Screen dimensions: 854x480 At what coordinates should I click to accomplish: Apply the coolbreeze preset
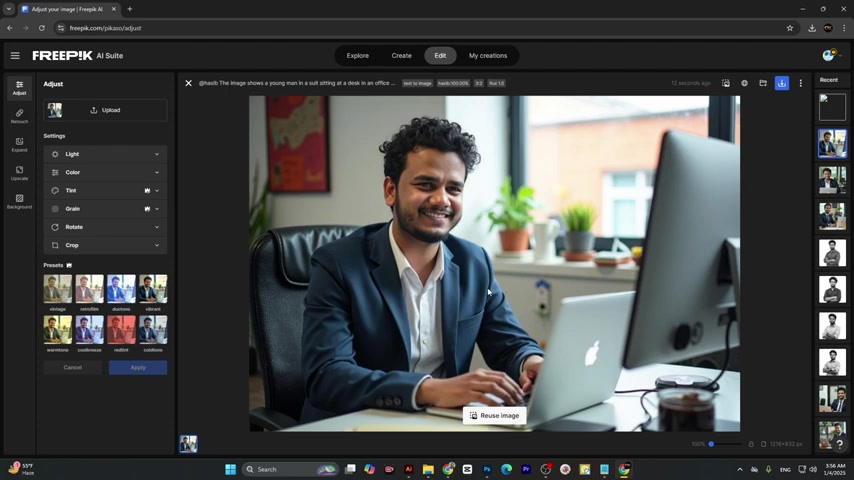coord(89,330)
